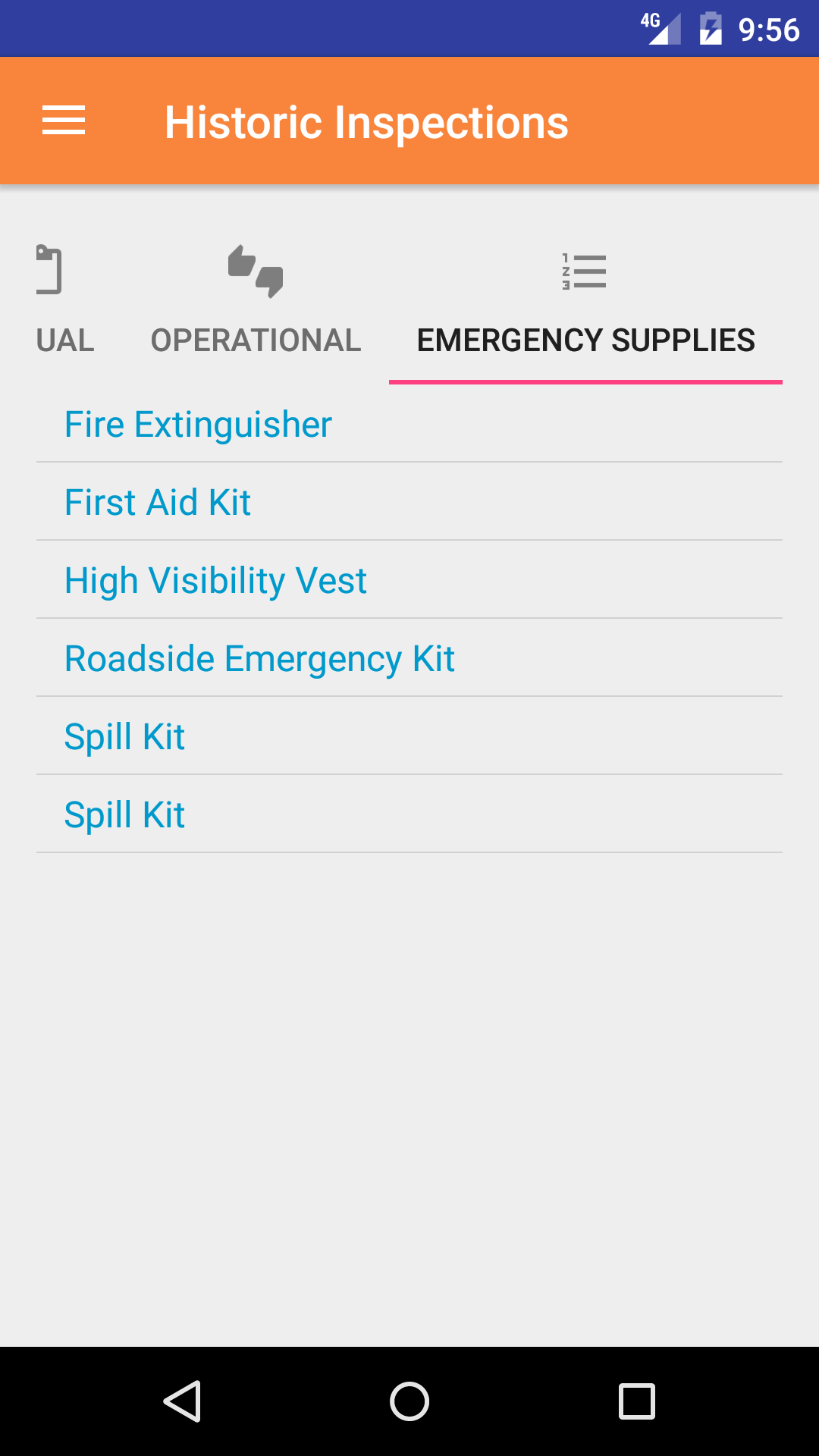Switch to the OPERATIONAL tab
819x1456 pixels.
point(256,340)
